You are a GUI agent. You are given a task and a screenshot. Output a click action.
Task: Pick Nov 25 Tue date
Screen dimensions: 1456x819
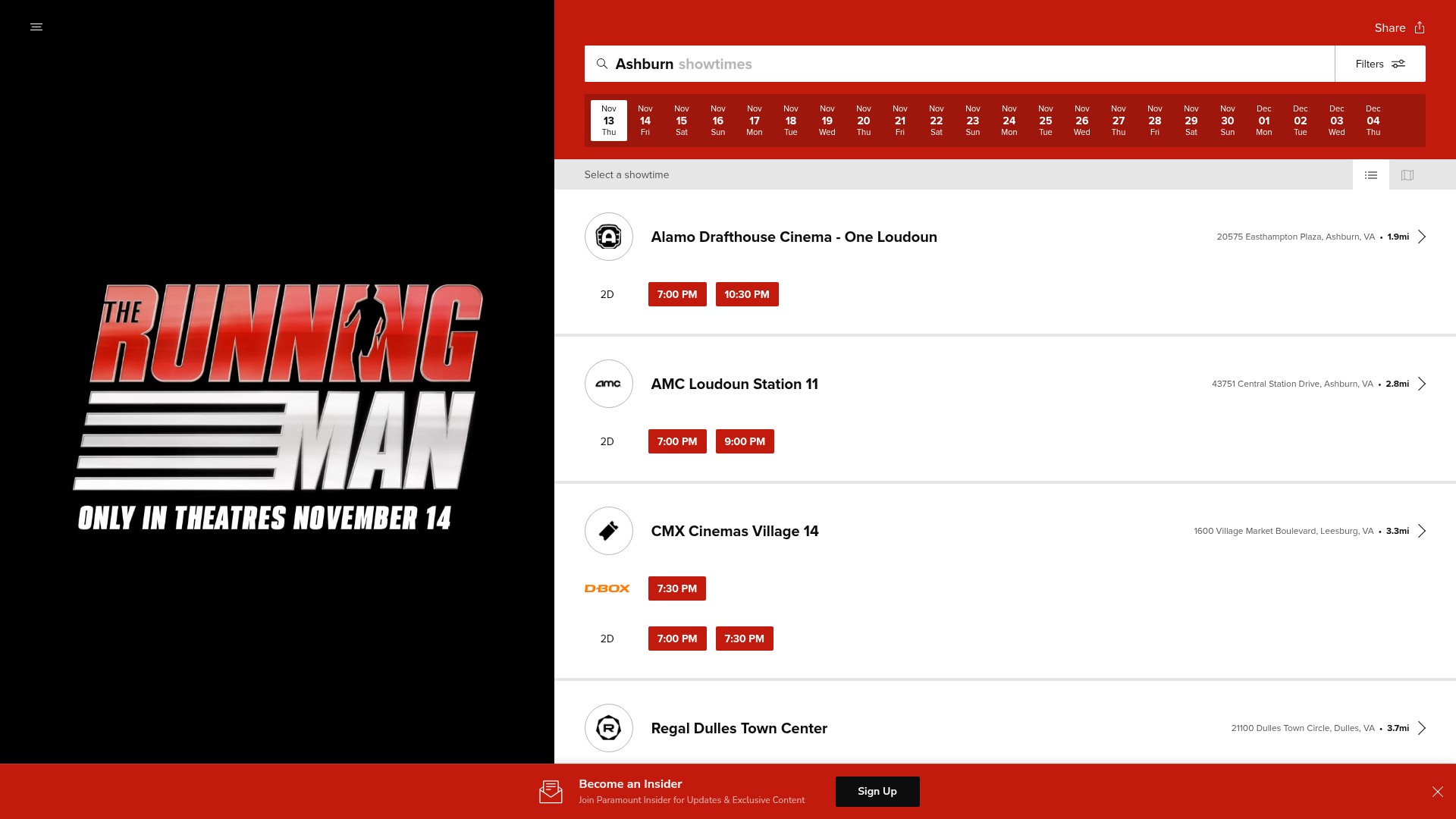tap(1046, 121)
